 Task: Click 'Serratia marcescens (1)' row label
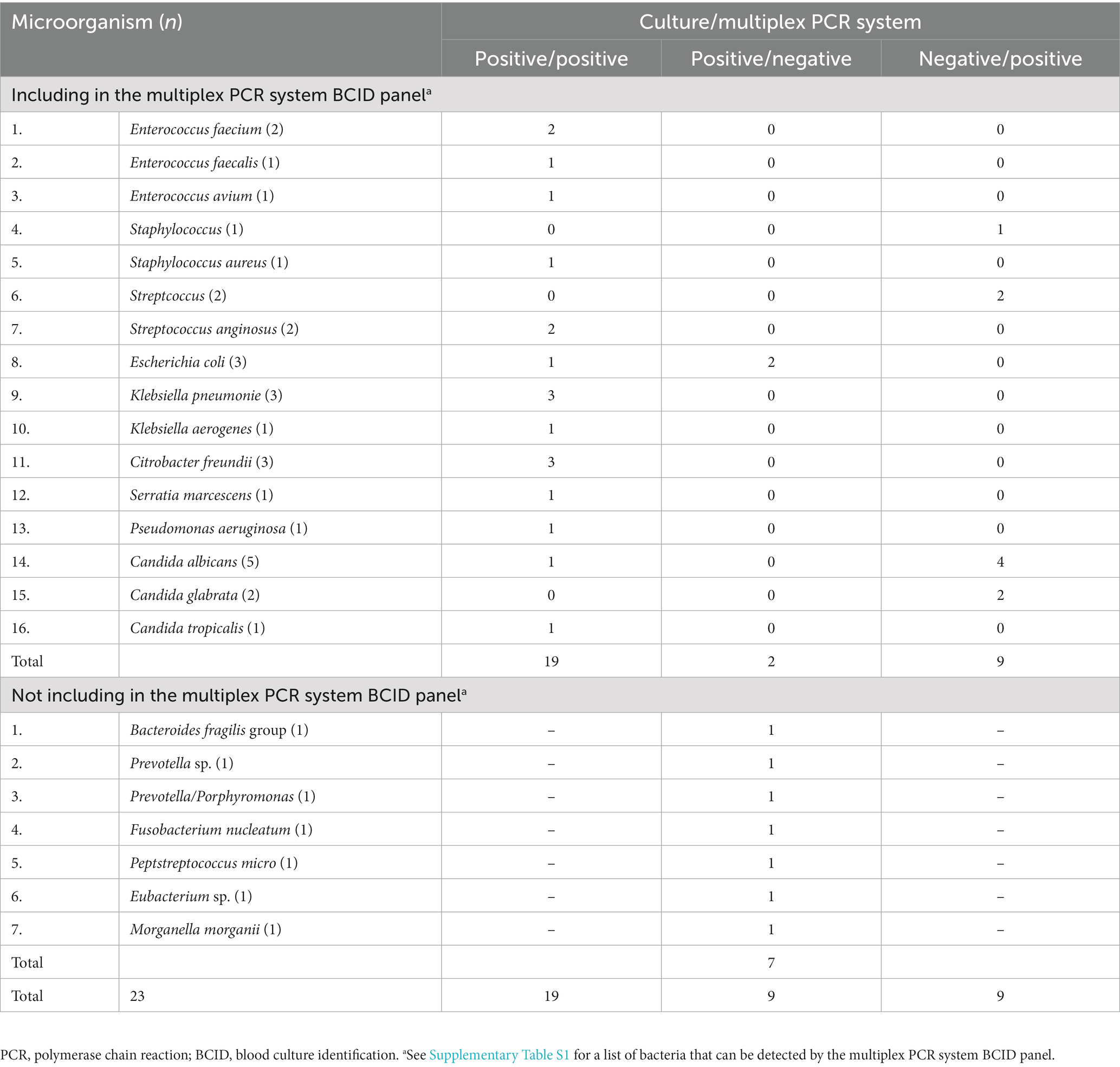[201, 495]
